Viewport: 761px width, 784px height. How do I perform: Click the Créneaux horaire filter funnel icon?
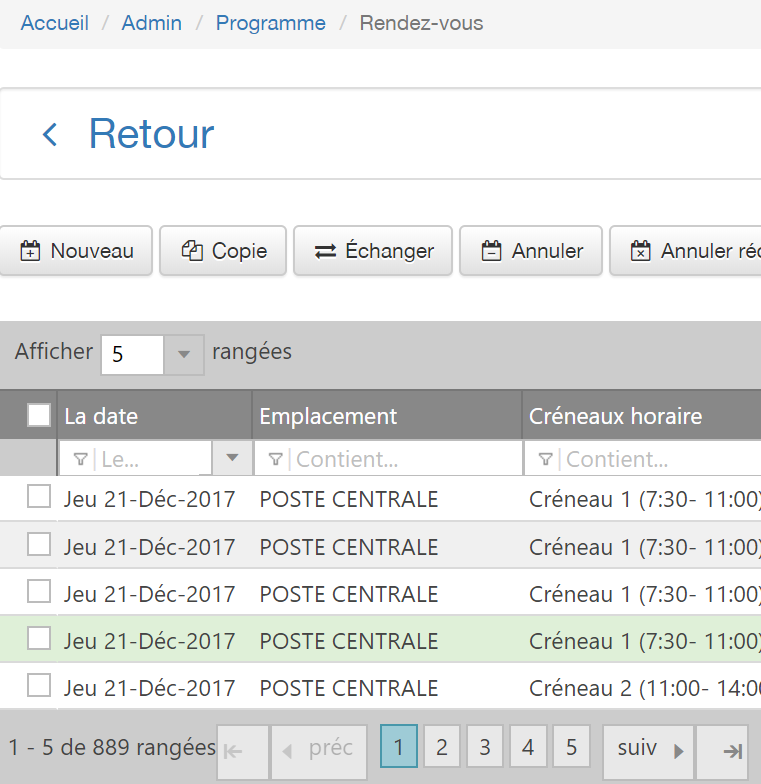(x=545, y=460)
